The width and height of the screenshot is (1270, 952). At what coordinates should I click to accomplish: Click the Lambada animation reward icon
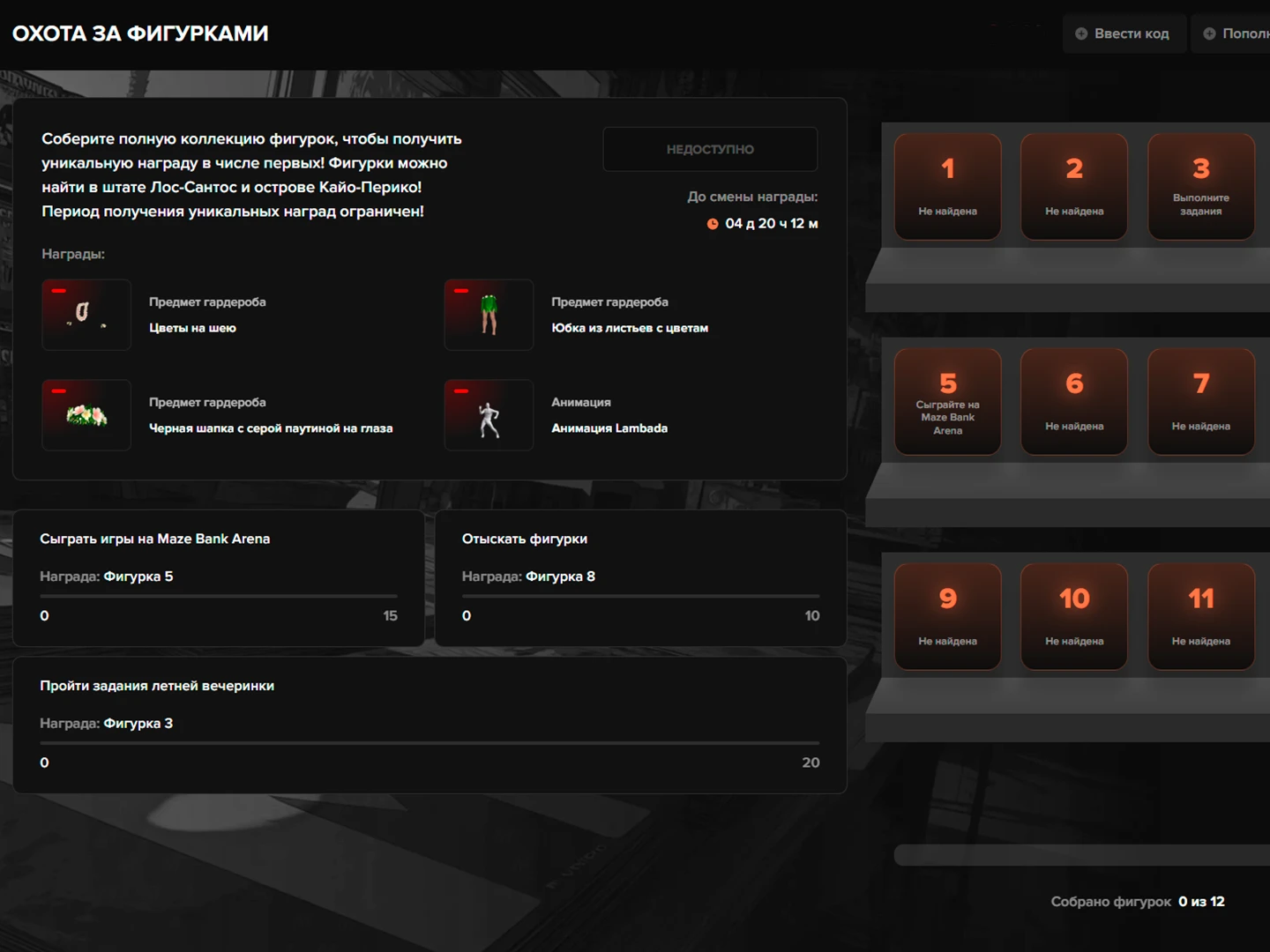[489, 415]
